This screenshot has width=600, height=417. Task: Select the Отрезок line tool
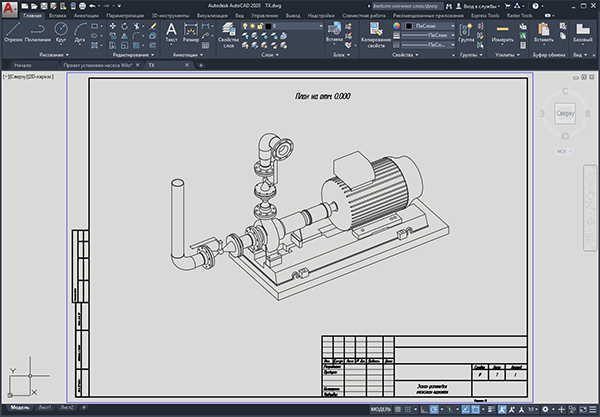(x=13, y=32)
